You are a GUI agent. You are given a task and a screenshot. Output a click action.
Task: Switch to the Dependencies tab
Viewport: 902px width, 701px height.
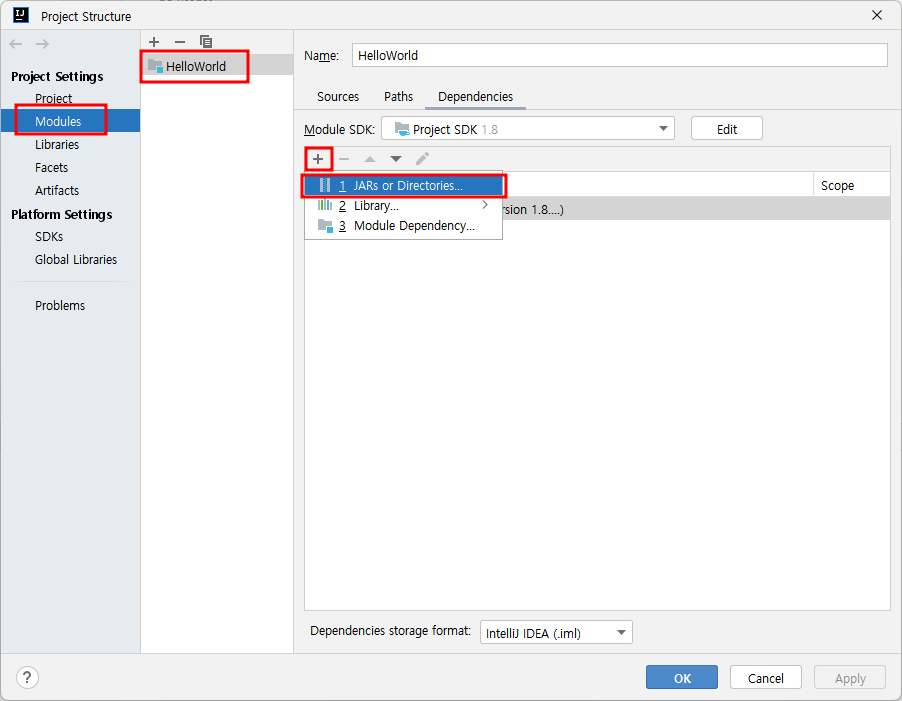click(x=475, y=97)
